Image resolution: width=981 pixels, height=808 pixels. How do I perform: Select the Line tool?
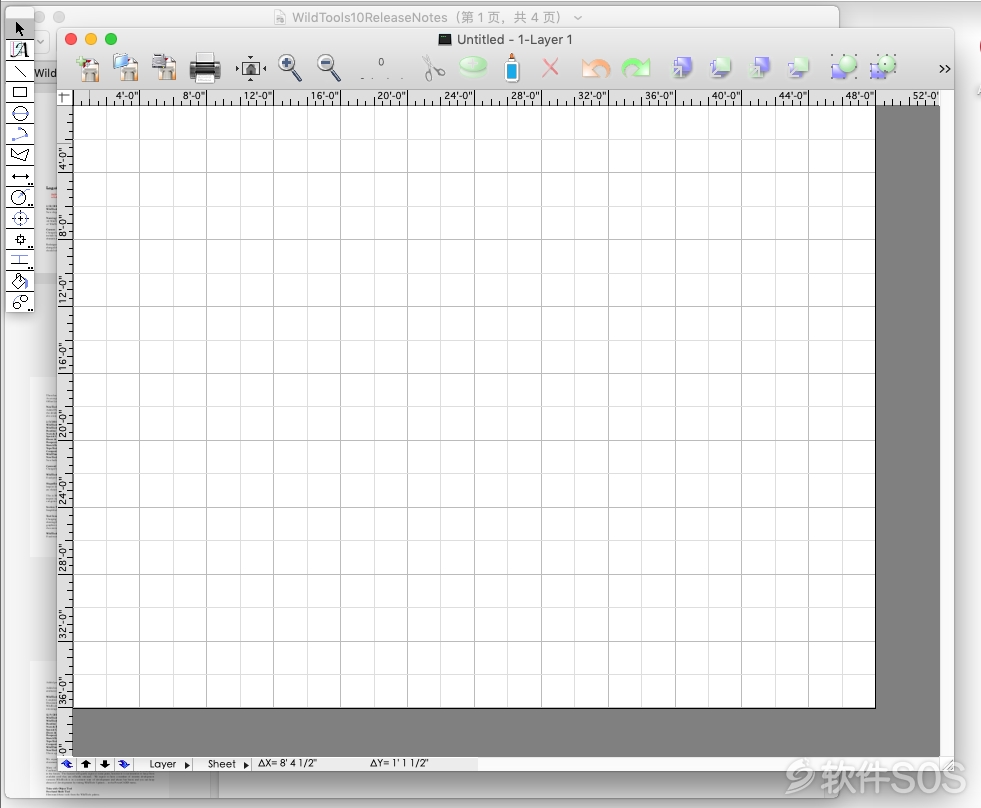(x=19, y=71)
